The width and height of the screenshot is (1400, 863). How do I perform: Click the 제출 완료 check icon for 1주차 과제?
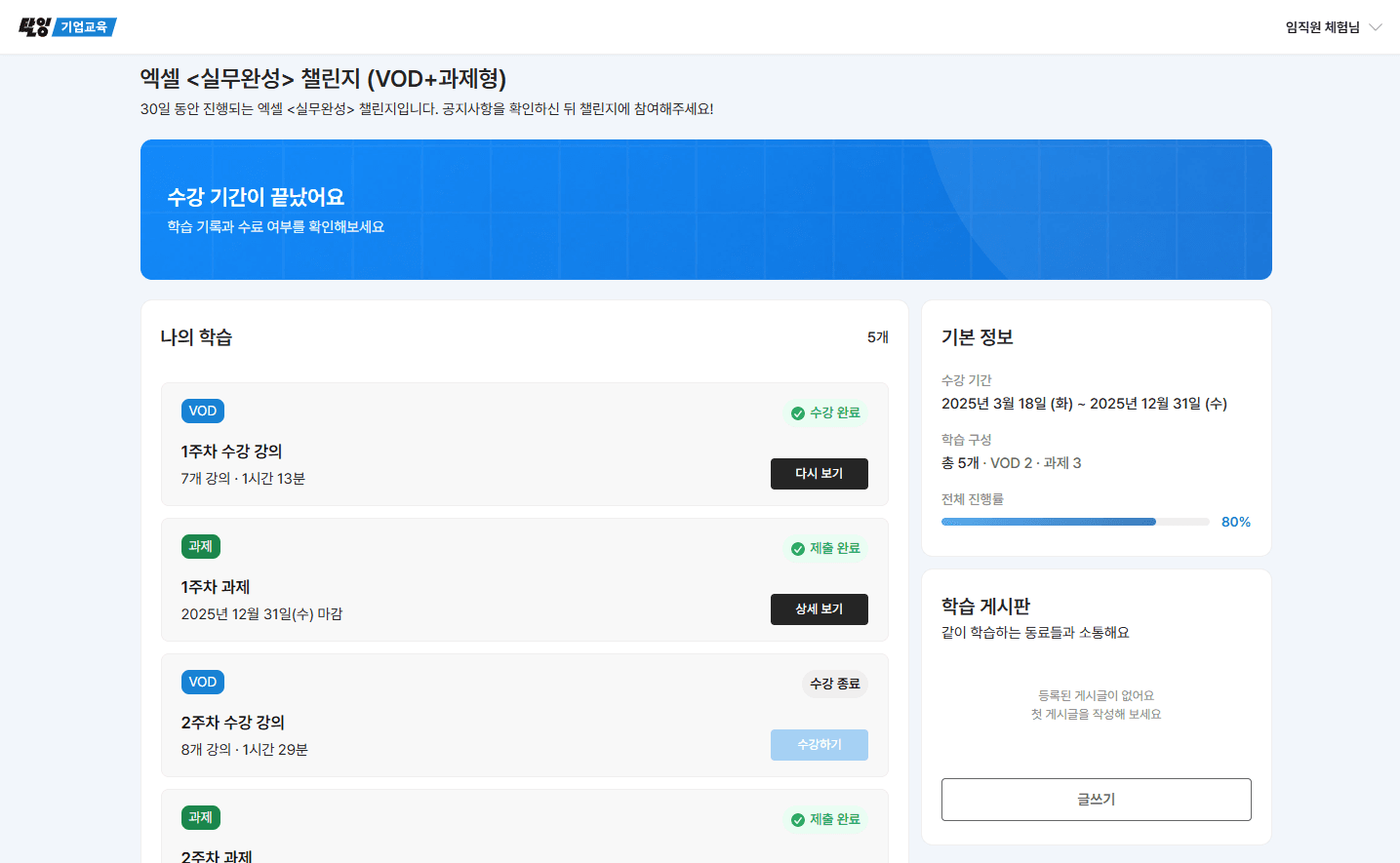pos(798,549)
